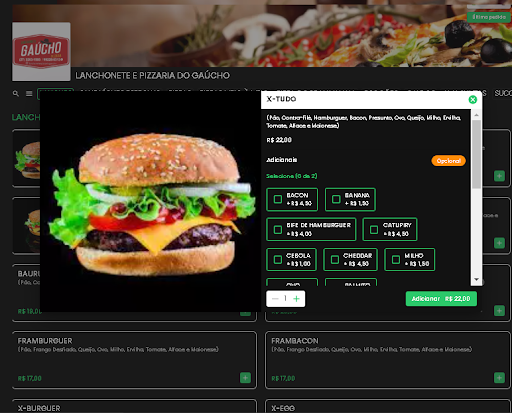Screen dimensions: 512x413
Task: Check the BANANA additional option
Action: pos(336,199)
